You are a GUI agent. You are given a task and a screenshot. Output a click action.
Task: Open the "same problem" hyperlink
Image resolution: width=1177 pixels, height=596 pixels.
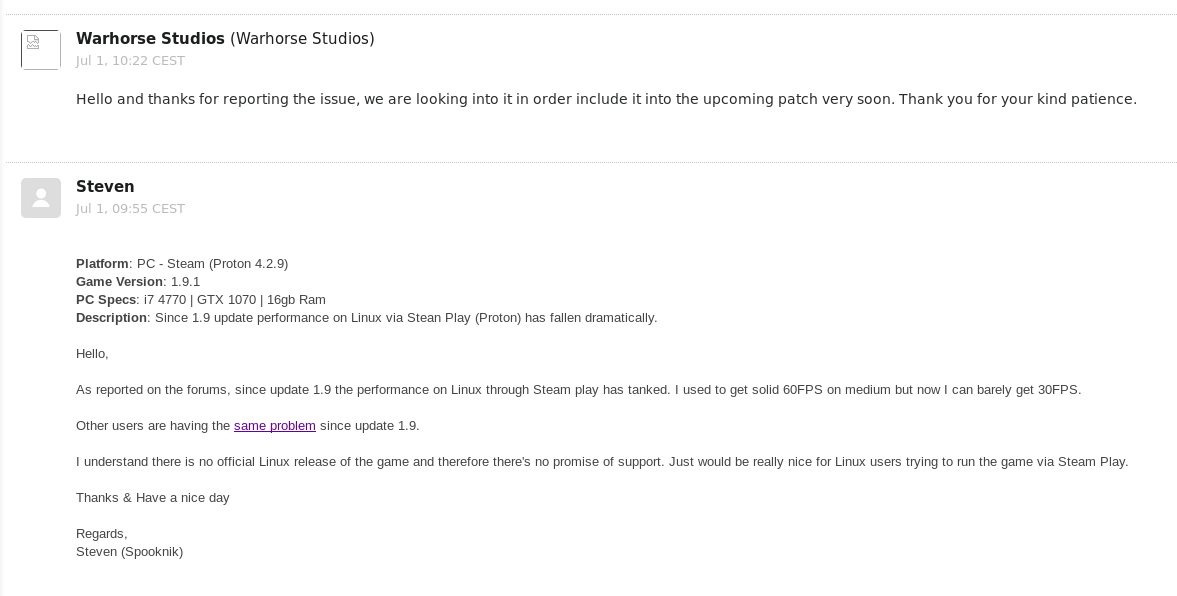tap(275, 426)
